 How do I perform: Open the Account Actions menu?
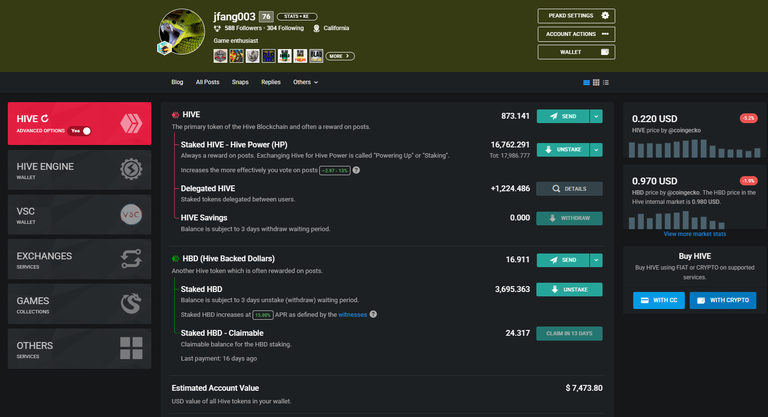click(576, 34)
